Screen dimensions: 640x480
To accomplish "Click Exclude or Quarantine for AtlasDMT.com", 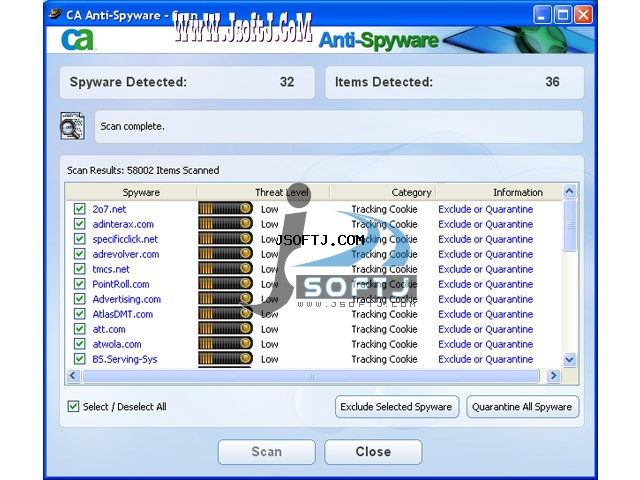I will coord(486,314).
